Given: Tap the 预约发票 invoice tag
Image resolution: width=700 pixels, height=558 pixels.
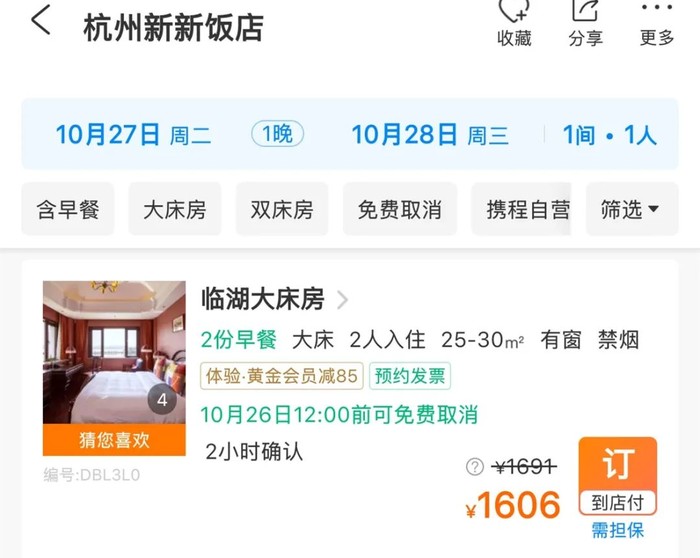Looking at the screenshot, I should tap(410, 376).
